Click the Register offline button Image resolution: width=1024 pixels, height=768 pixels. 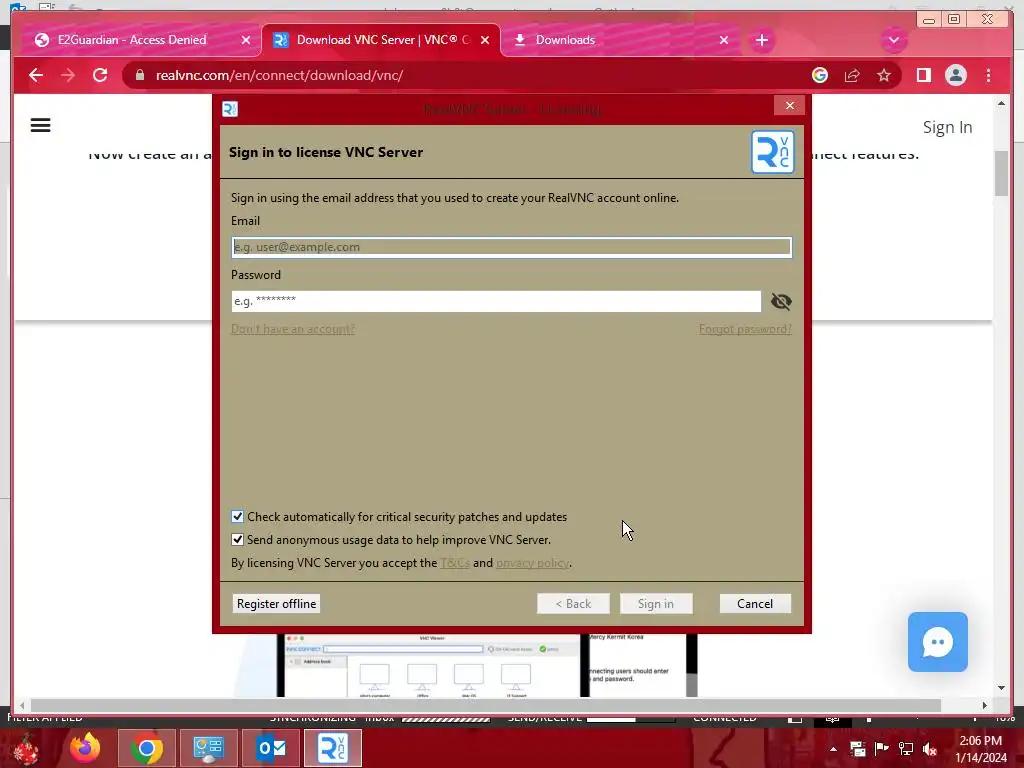pyautogui.click(x=276, y=603)
